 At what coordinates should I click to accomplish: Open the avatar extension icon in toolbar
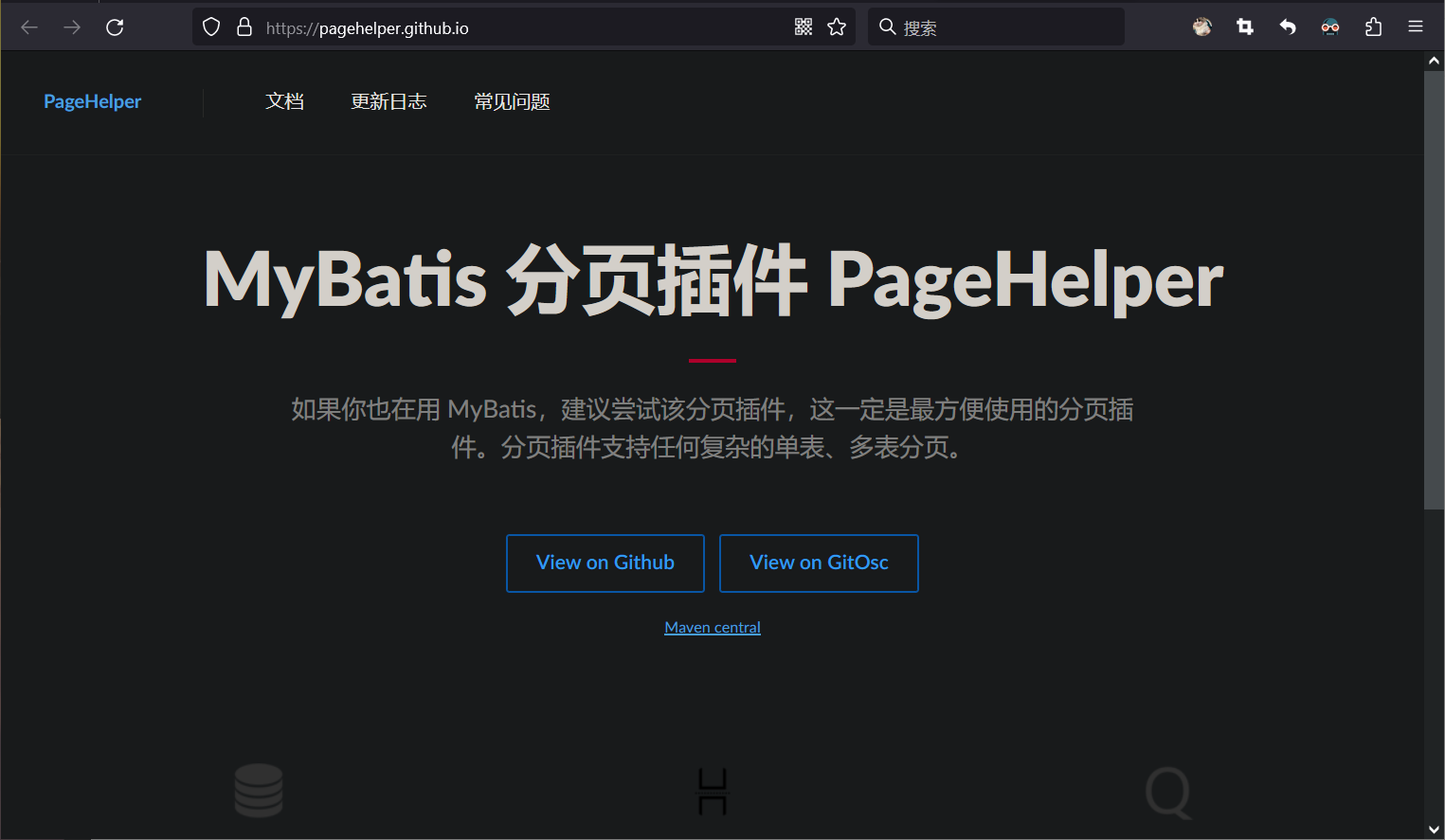[1202, 27]
